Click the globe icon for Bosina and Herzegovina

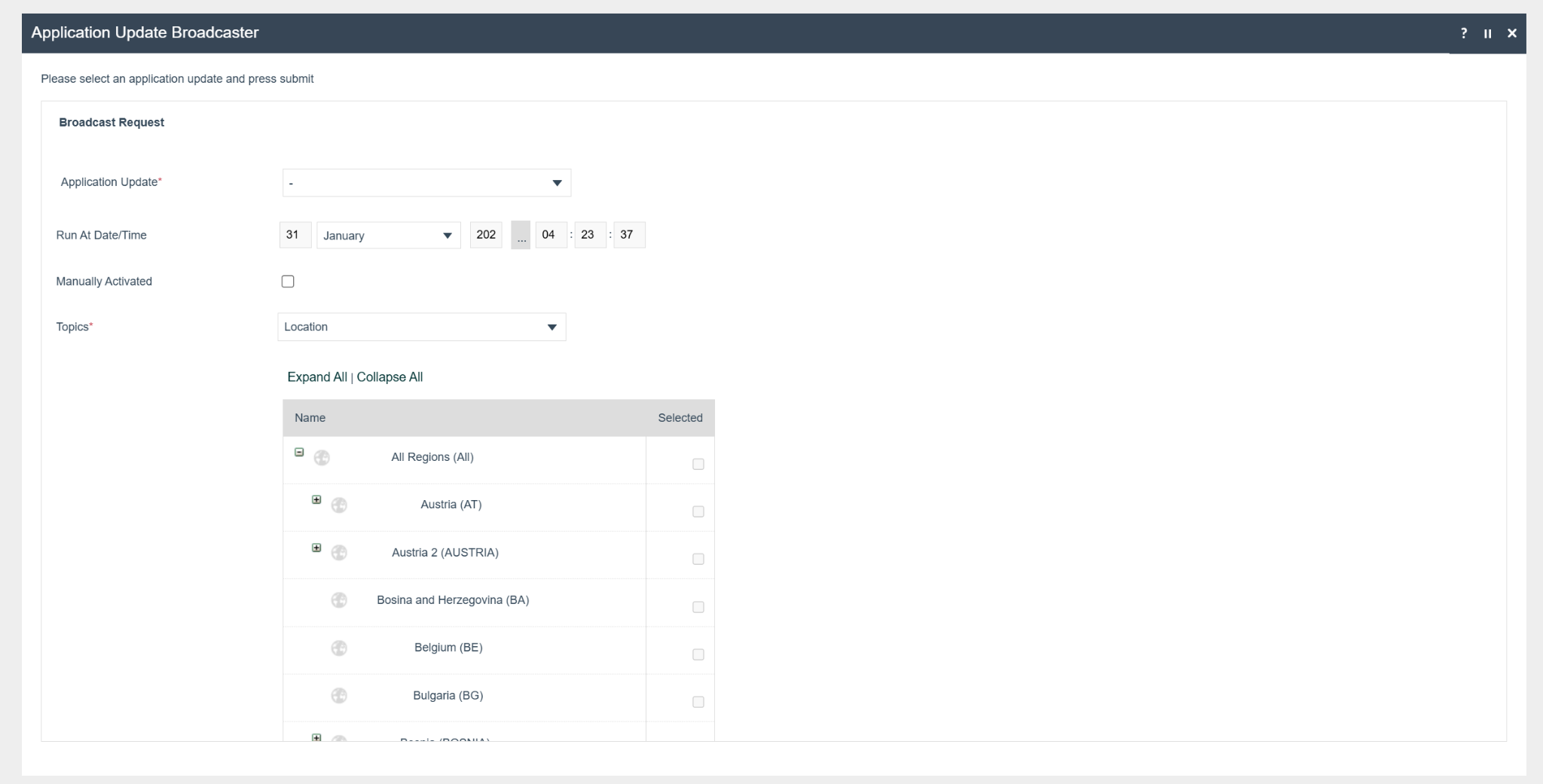[339, 600]
